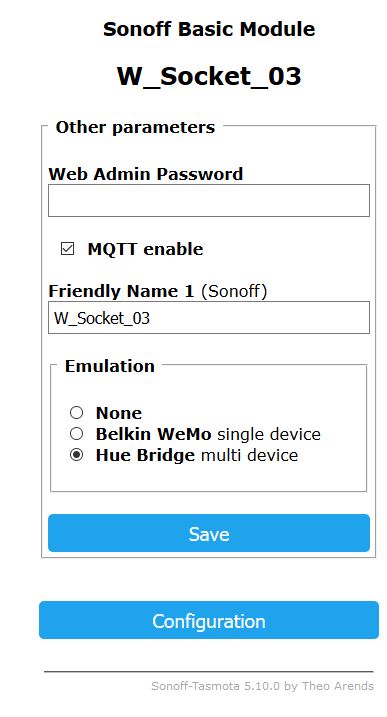Click the 'Sonoff Basic Module' title
Viewport: 387px width, 717px height.
point(209,29)
